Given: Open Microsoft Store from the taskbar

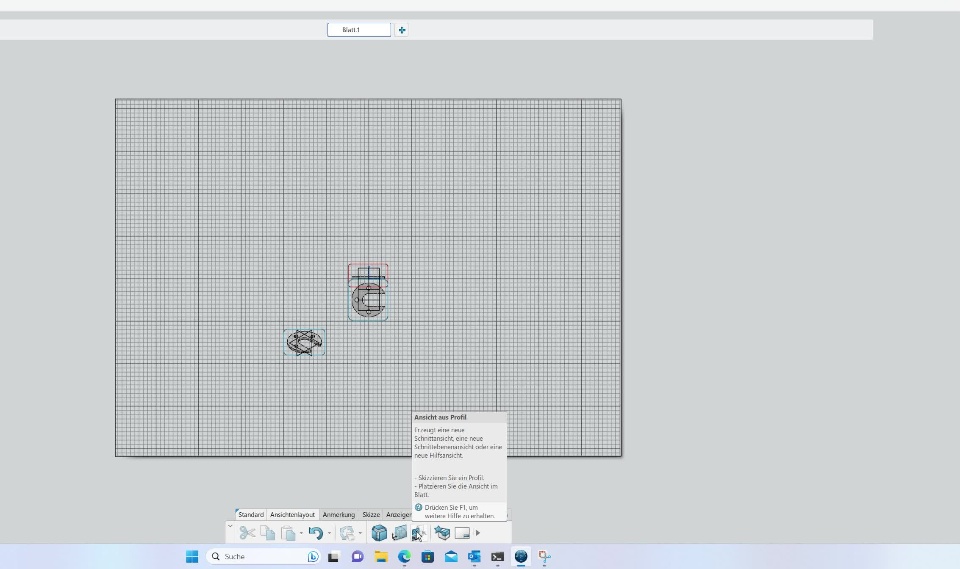Looking at the screenshot, I should pyautogui.click(x=427, y=556).
